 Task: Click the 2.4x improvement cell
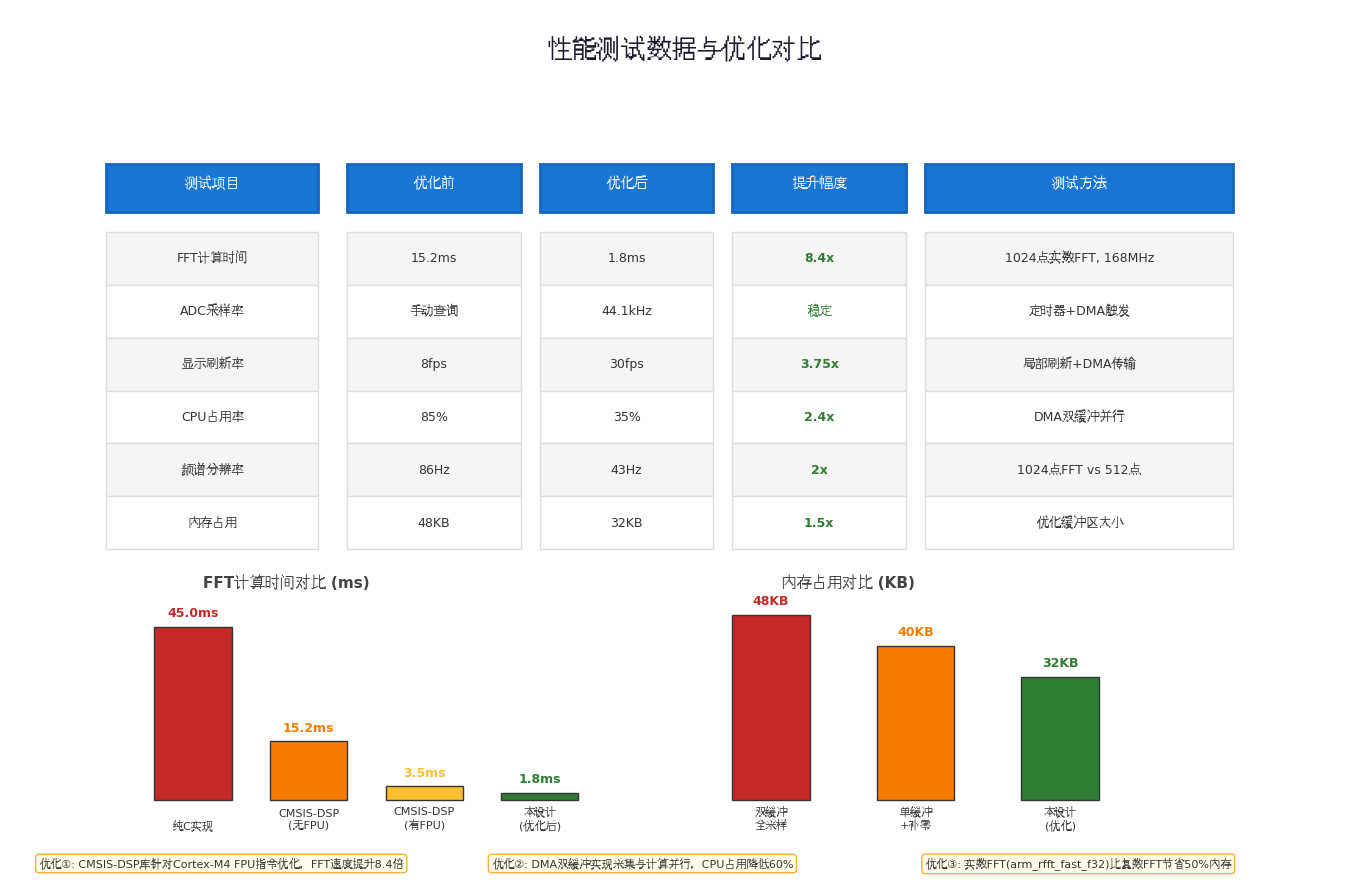tap(819, 417)
